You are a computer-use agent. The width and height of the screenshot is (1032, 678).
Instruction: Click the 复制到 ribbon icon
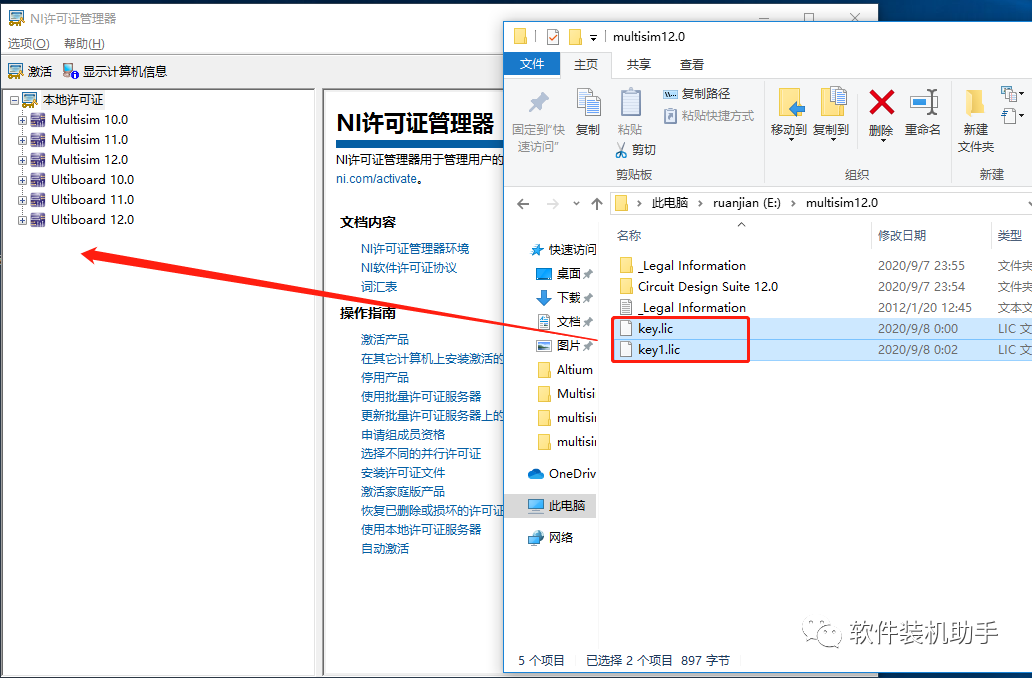pos(832,102)
